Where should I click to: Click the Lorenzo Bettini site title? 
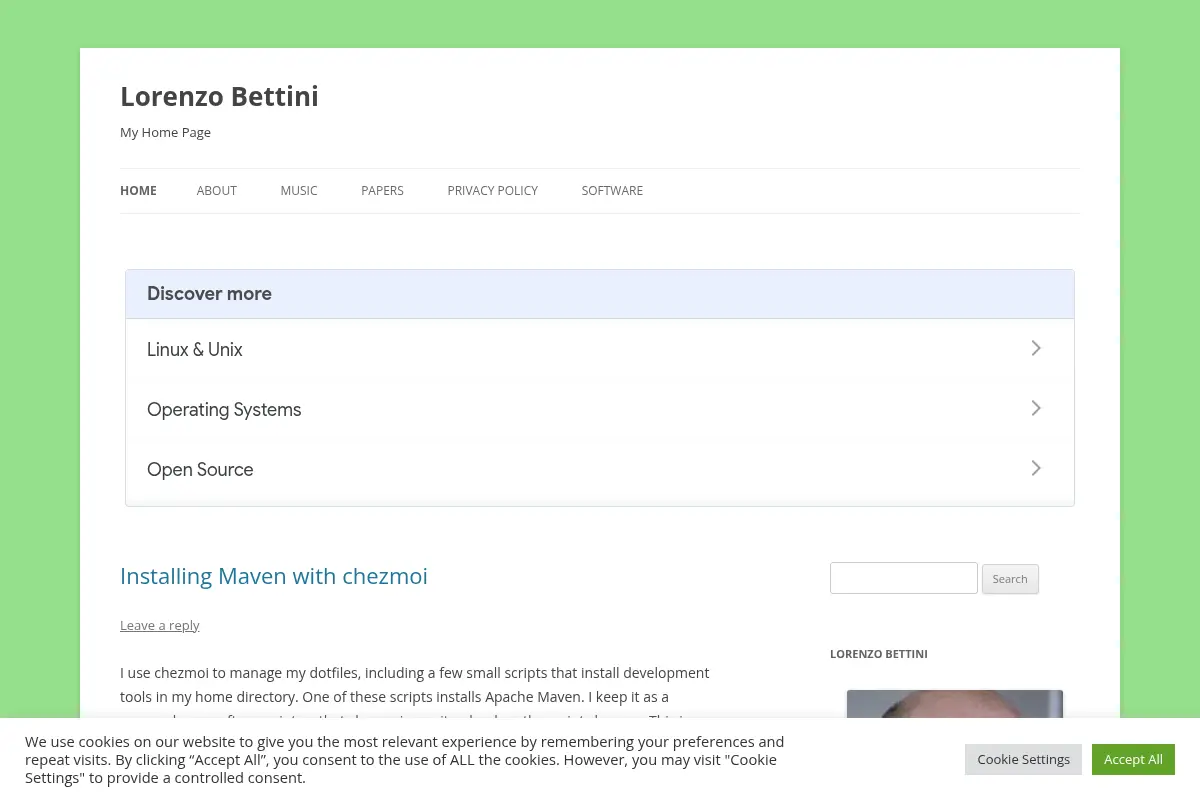click(x=219, y=96)
